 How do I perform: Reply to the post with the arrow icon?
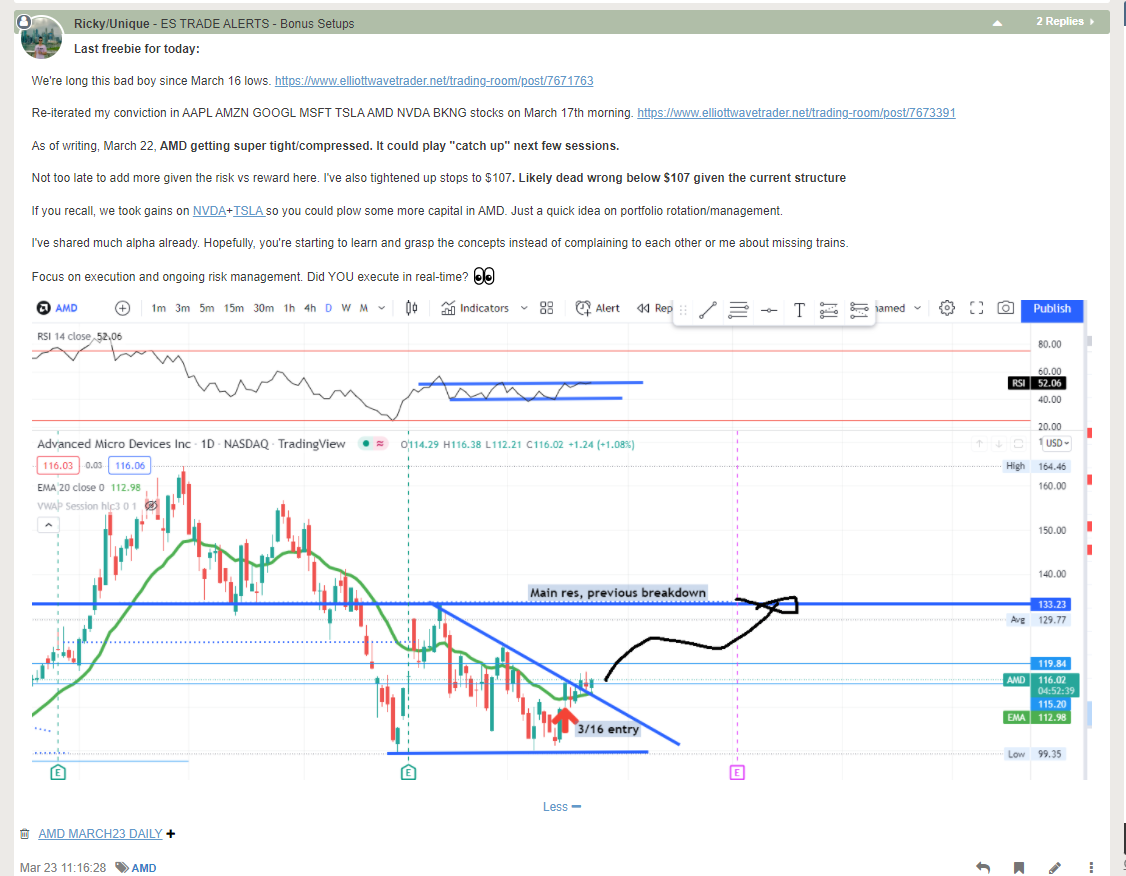coord(983,867)
